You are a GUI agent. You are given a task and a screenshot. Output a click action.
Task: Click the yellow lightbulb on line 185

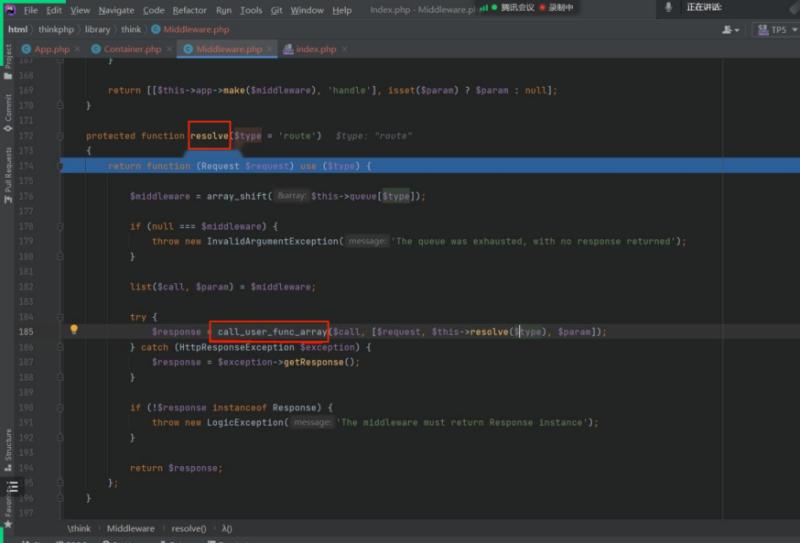tap(74, 330)
